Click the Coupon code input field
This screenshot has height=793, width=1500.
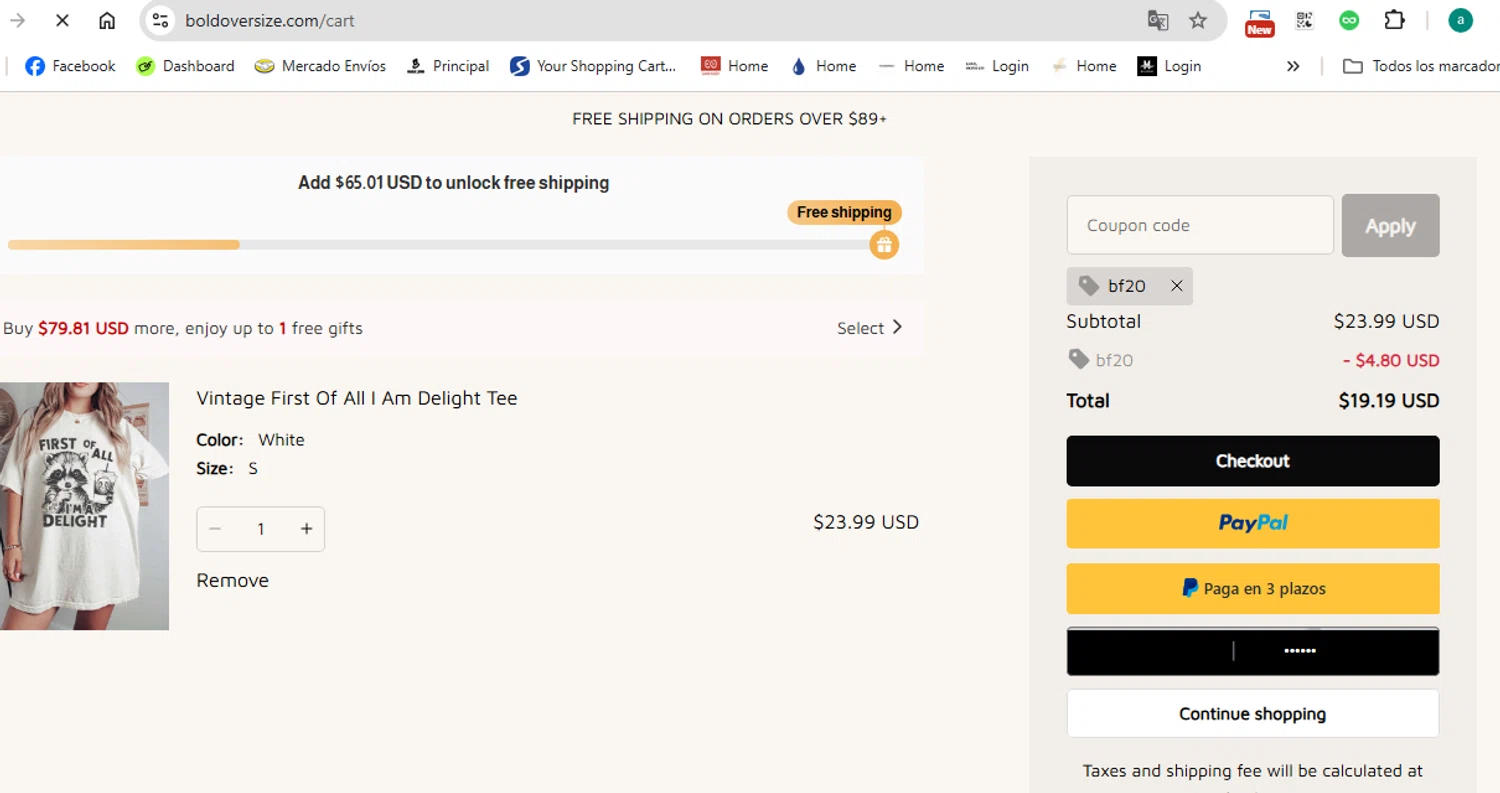[x=1200, y=225]
